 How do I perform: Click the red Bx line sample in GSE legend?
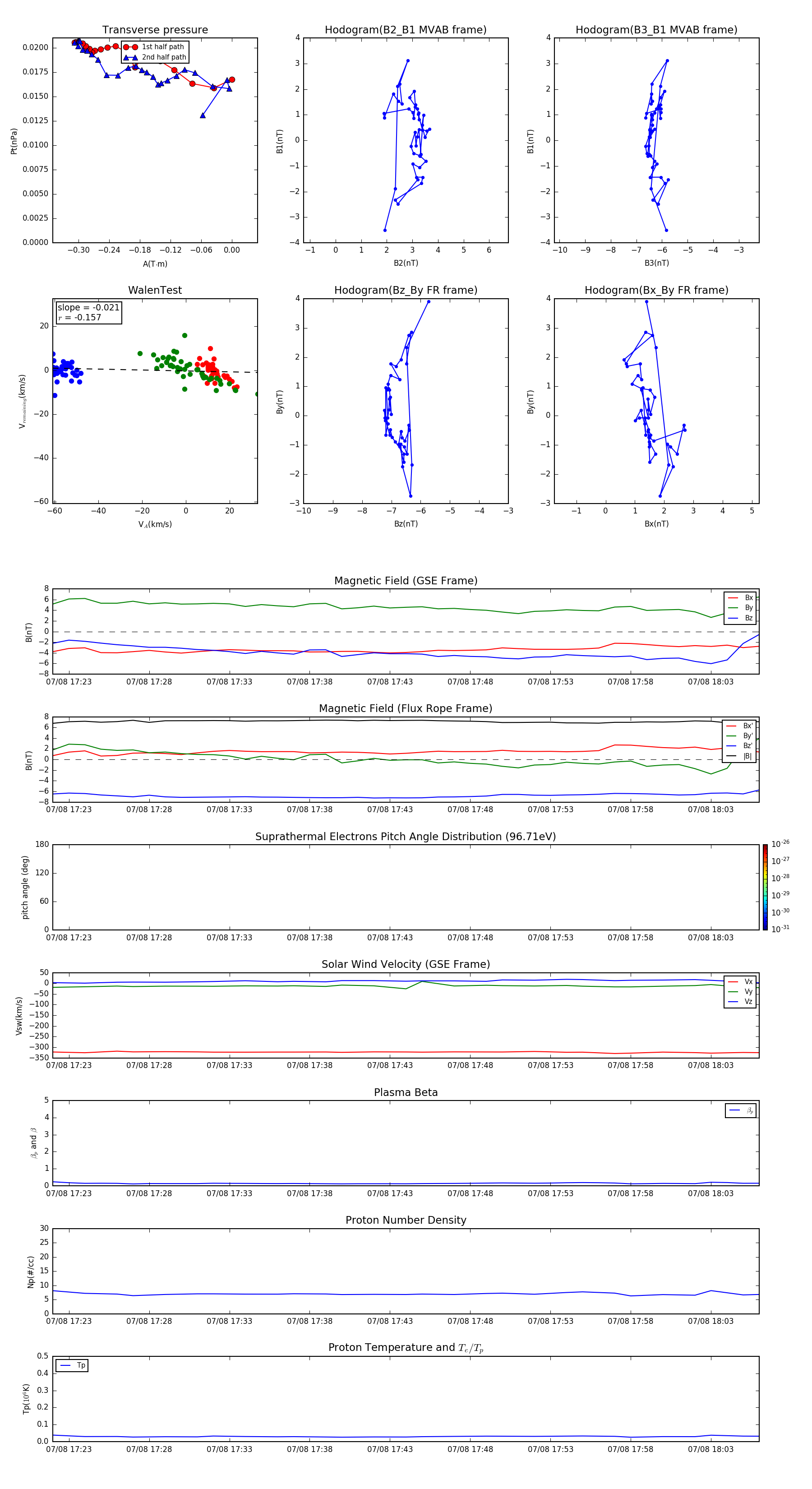pyautogui.click(x=733, y=598)
